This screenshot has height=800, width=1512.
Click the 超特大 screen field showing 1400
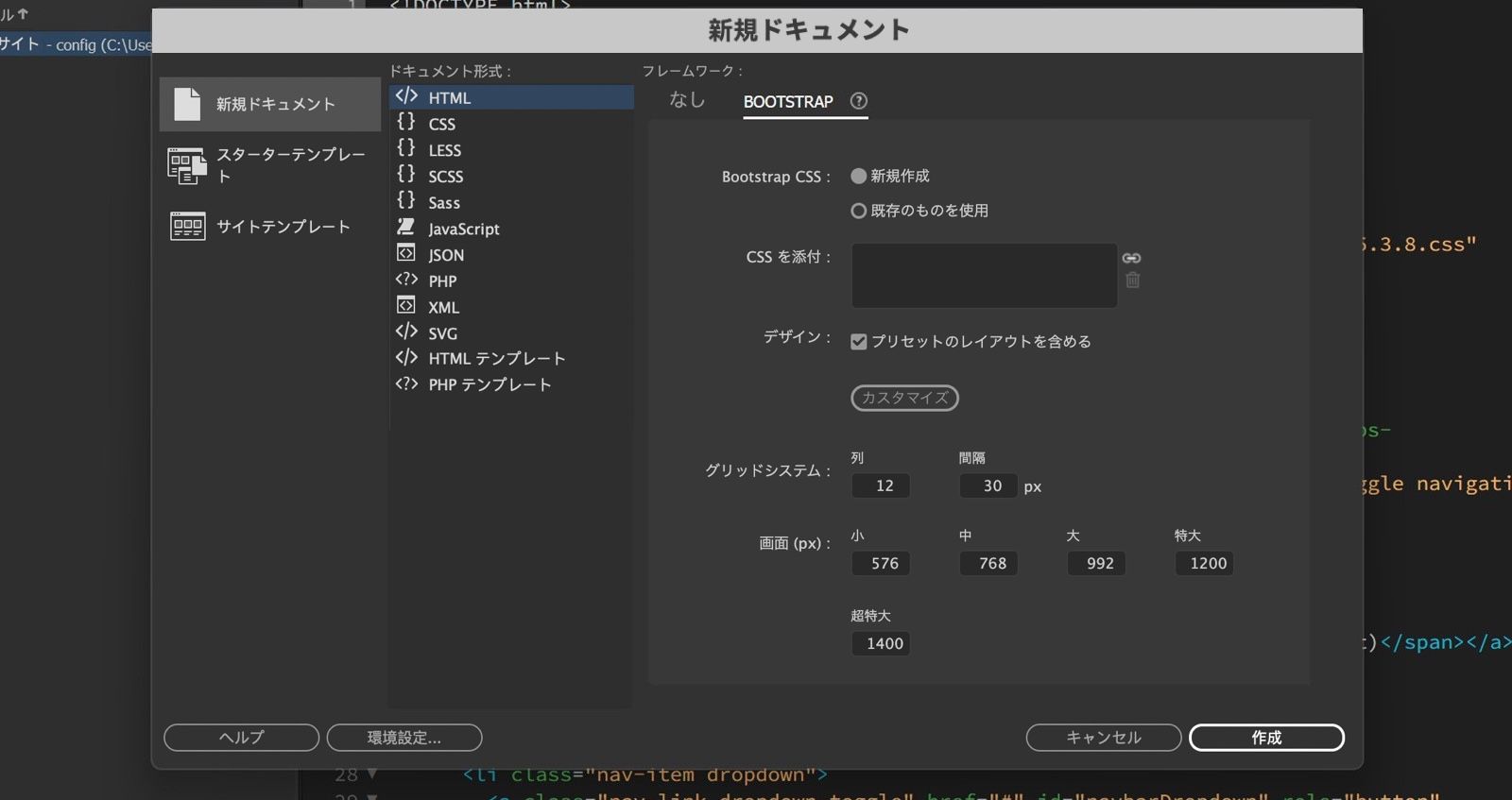tap(880, 643)
